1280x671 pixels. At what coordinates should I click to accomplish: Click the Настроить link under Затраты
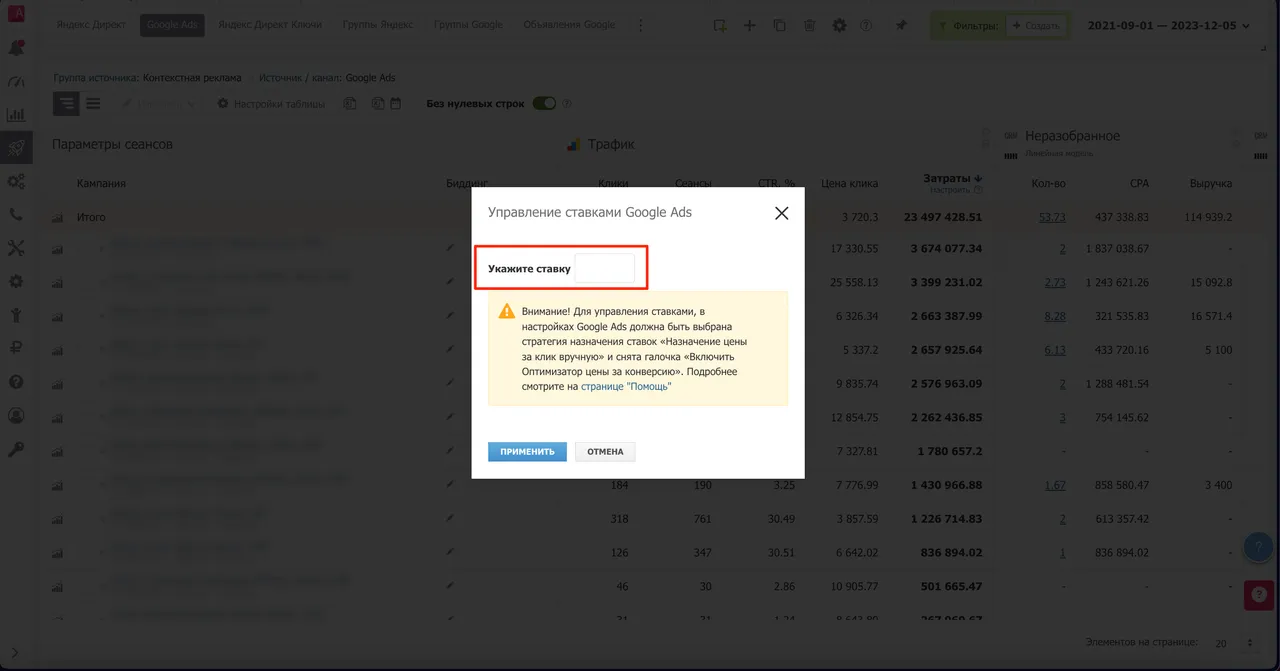950,189
